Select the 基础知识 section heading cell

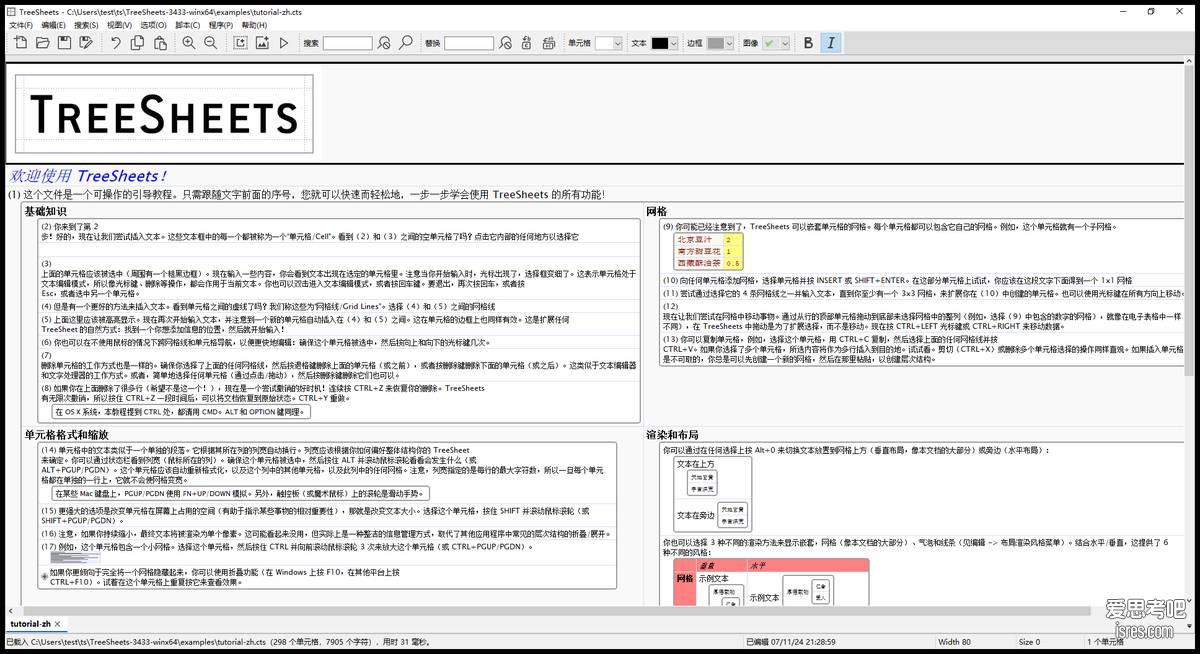(x=45, y=211)
